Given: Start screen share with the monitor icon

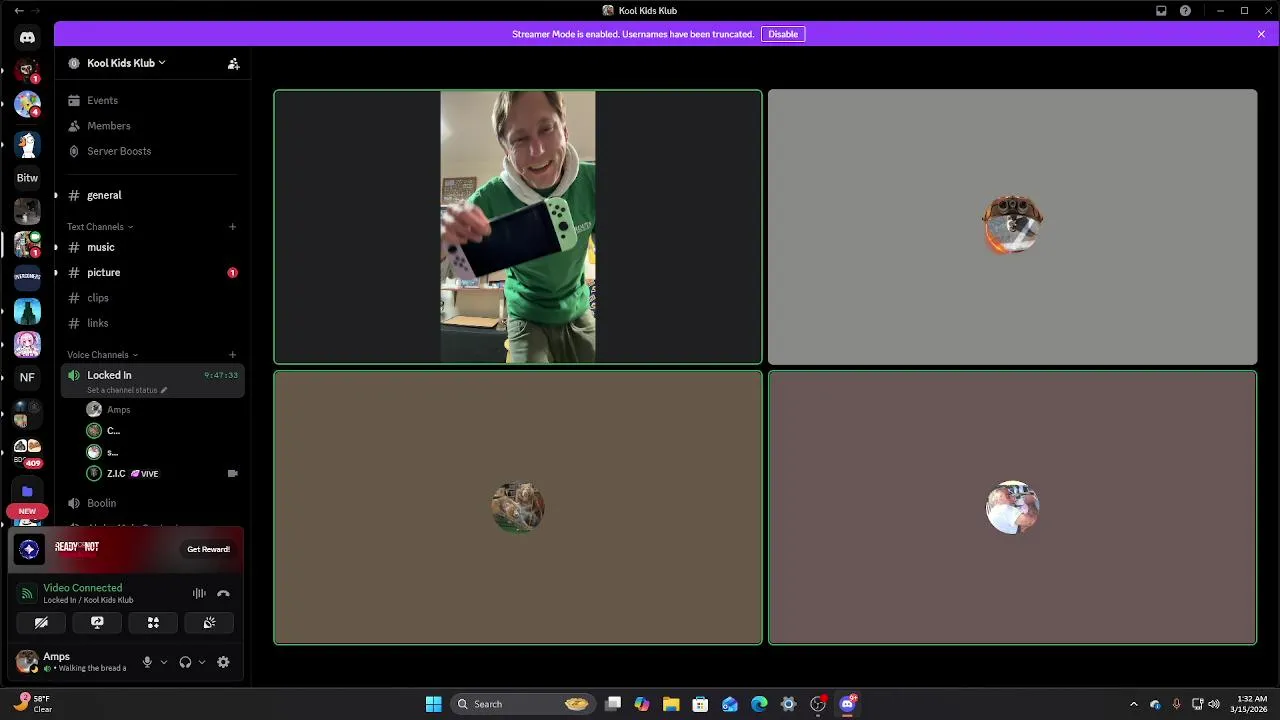Looking at the screenshot, I should (x=97, y=622).
